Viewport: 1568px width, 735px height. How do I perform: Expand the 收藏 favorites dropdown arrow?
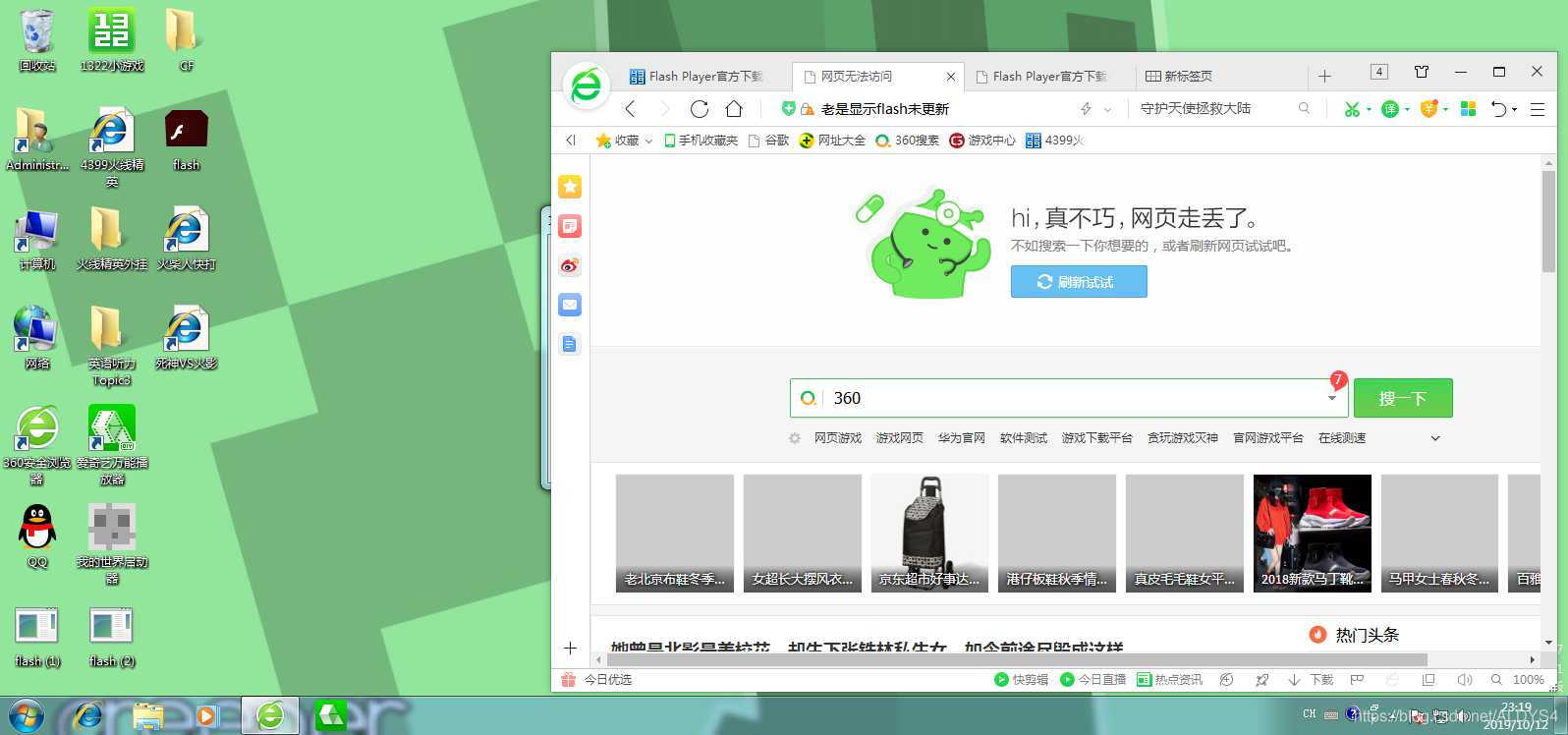point(648,141)
